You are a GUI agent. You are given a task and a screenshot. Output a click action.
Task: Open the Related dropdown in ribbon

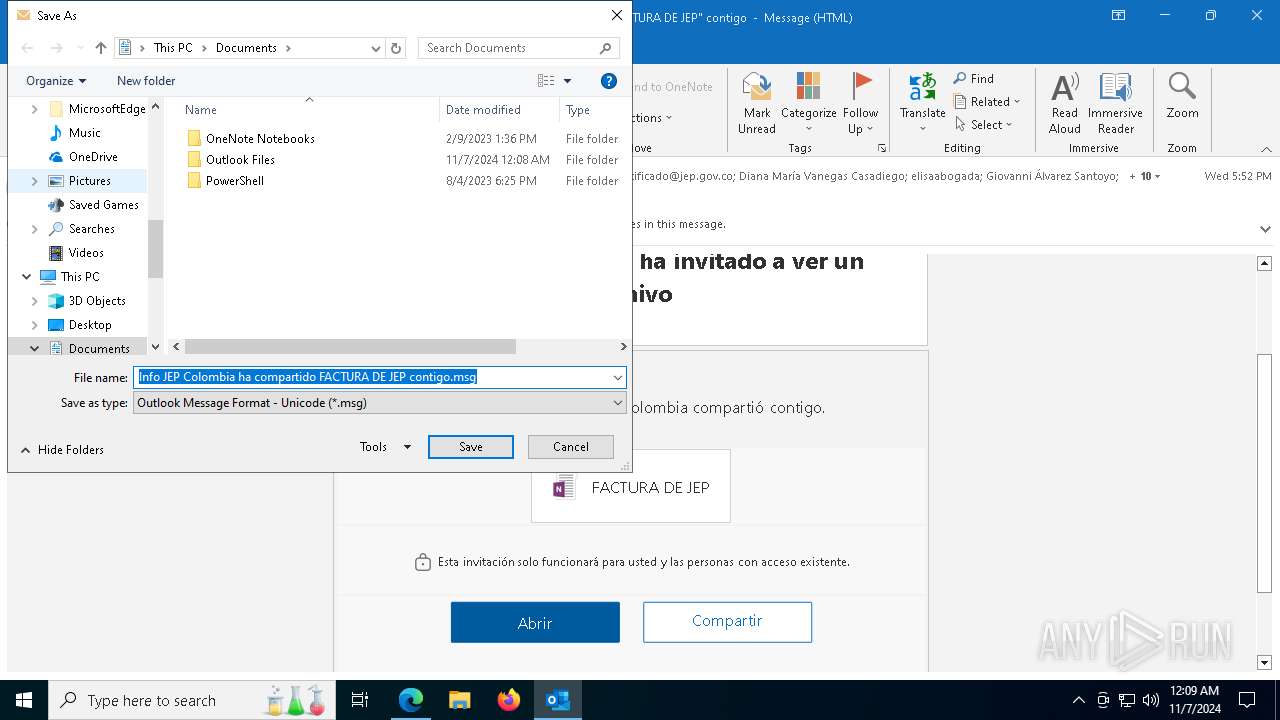tap(987, 102)
